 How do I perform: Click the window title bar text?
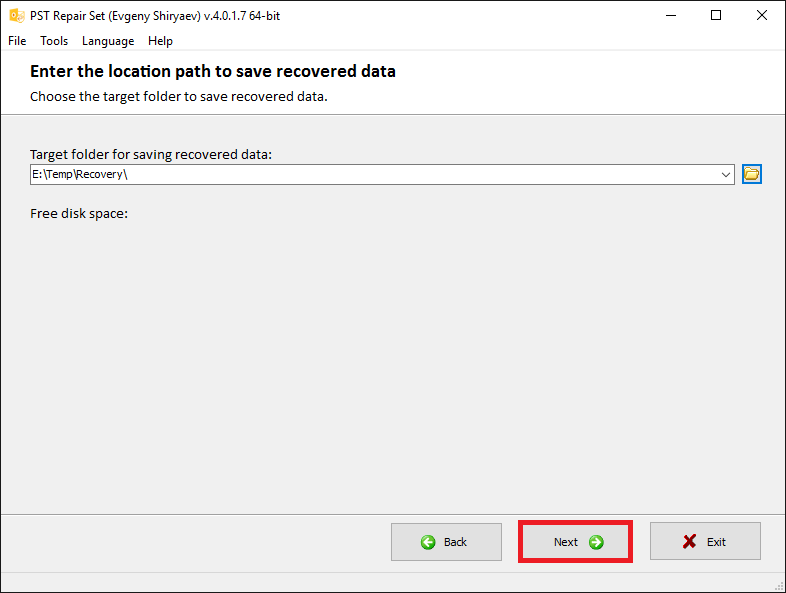pyautogui.click(x=155, y=16)
